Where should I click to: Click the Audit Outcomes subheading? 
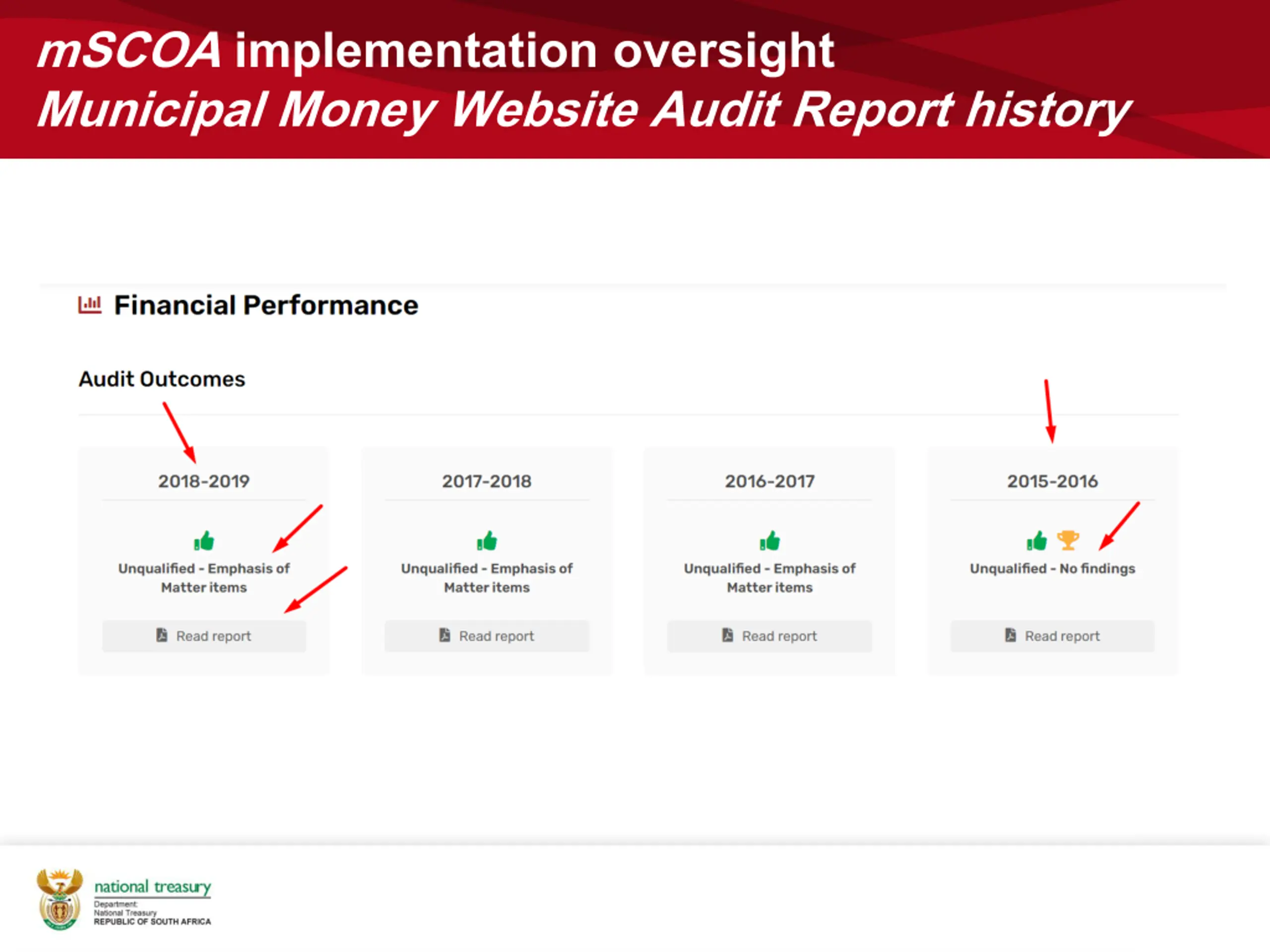(162, 379)
